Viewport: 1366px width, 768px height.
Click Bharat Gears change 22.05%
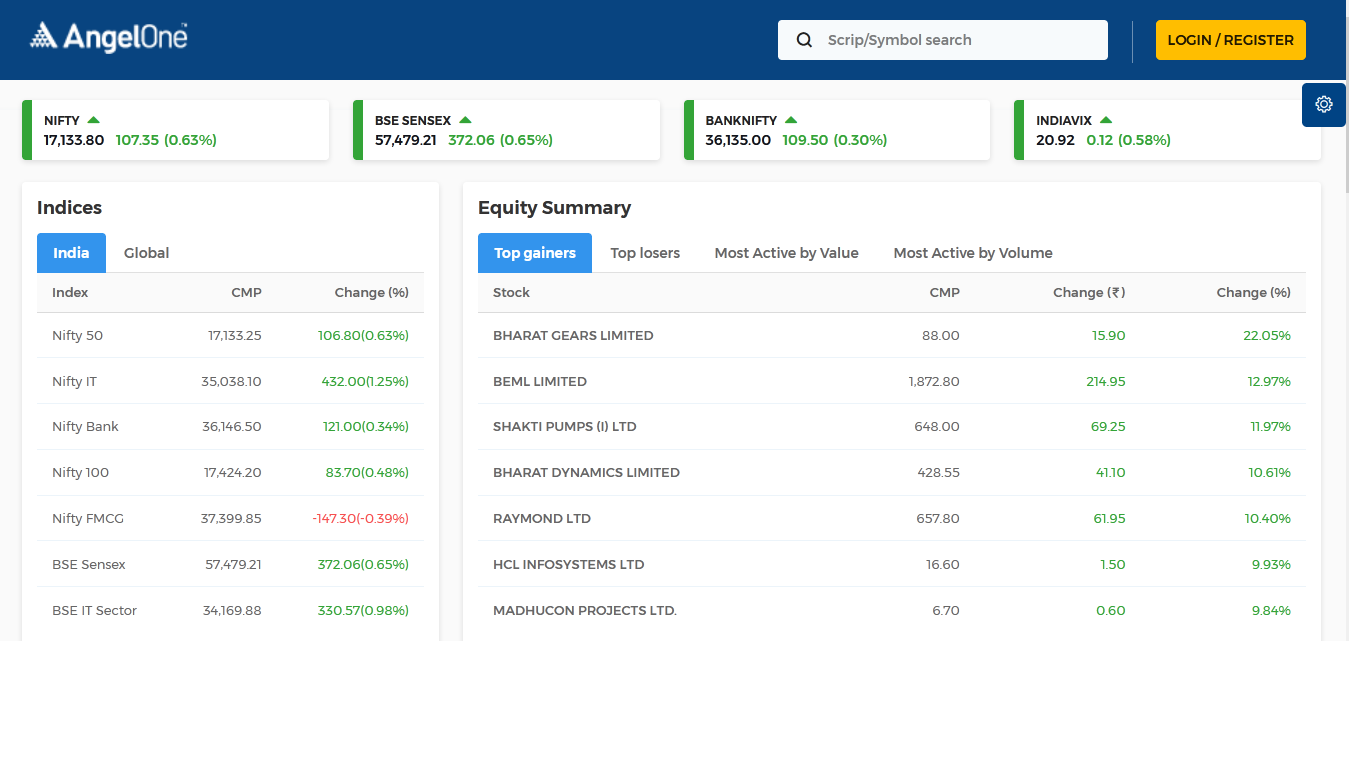point(1267,336)
